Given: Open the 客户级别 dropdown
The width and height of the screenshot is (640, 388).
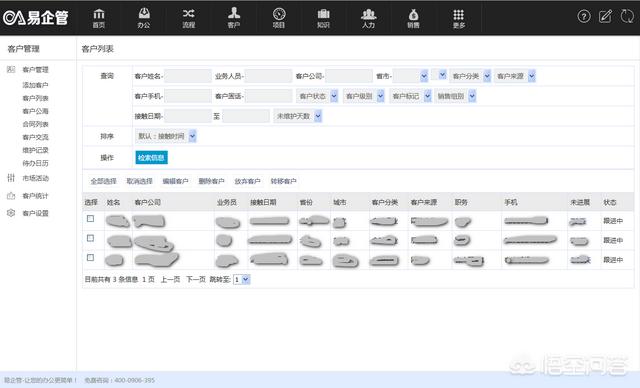Looking at the screenshot, I should coord(364,96).
